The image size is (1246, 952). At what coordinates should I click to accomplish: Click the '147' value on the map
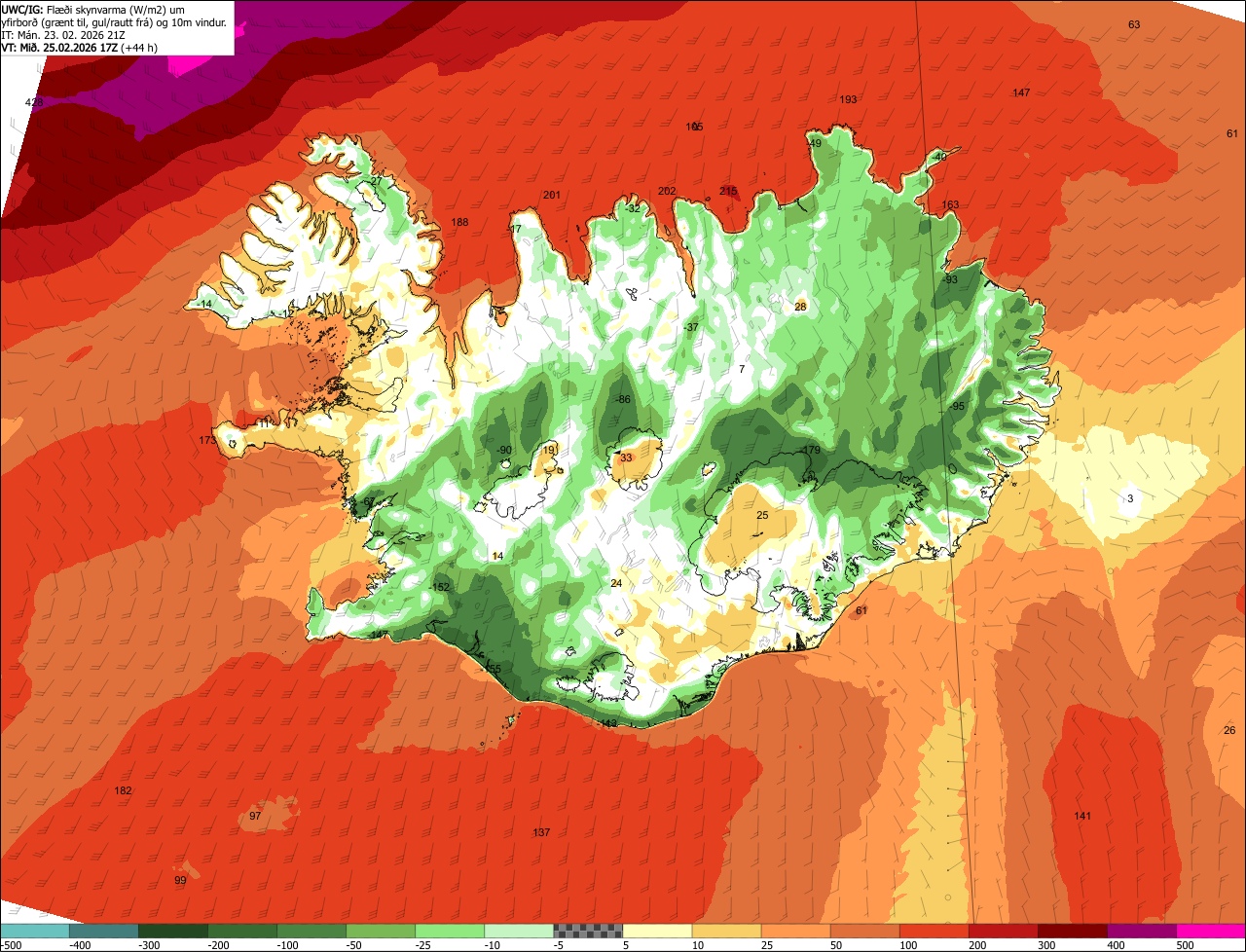(1021, 92)
